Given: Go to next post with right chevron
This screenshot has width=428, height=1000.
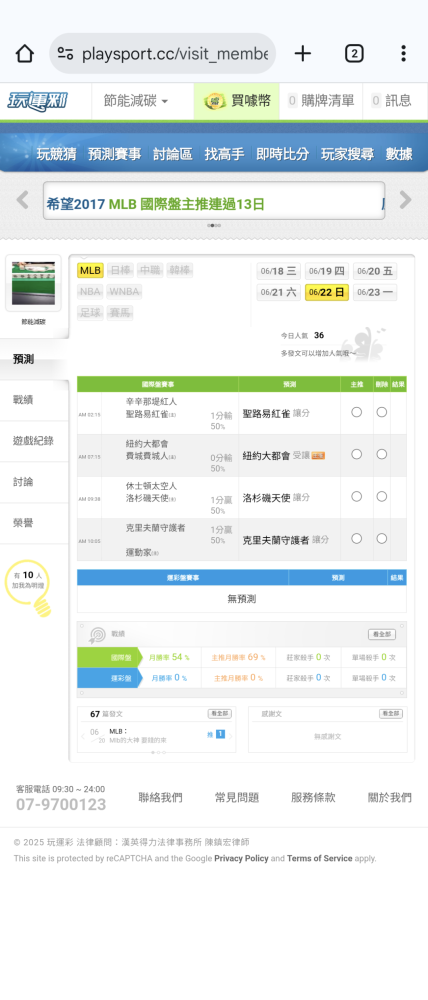Looking at the screenshot, I should [231, 735].
